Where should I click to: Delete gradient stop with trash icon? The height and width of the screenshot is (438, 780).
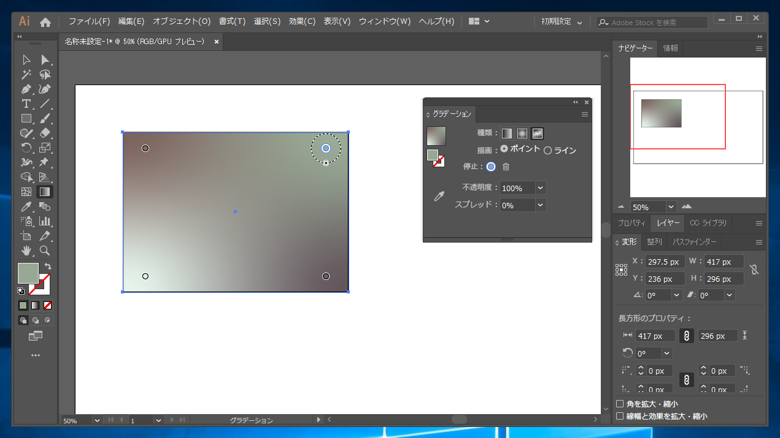[506, 167]
